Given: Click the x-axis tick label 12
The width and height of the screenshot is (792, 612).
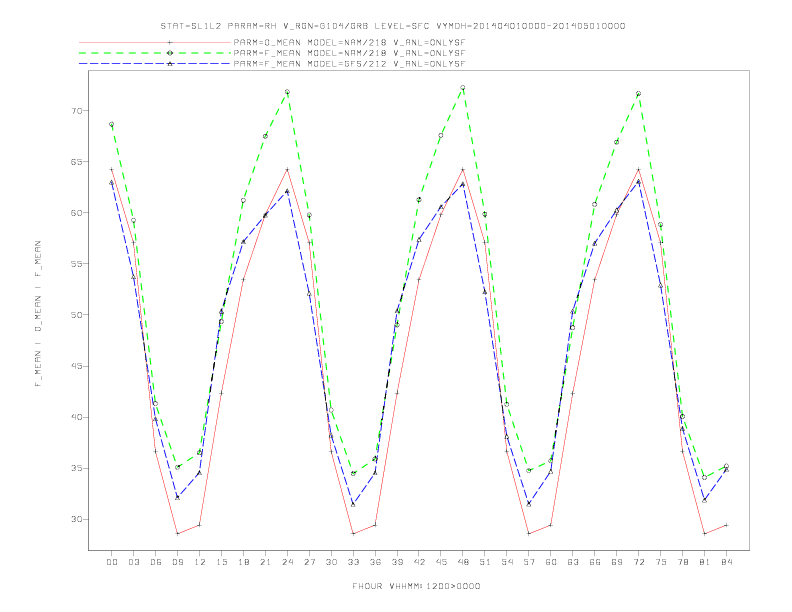Looking at the screenshot, I should (x=200, y=562).
